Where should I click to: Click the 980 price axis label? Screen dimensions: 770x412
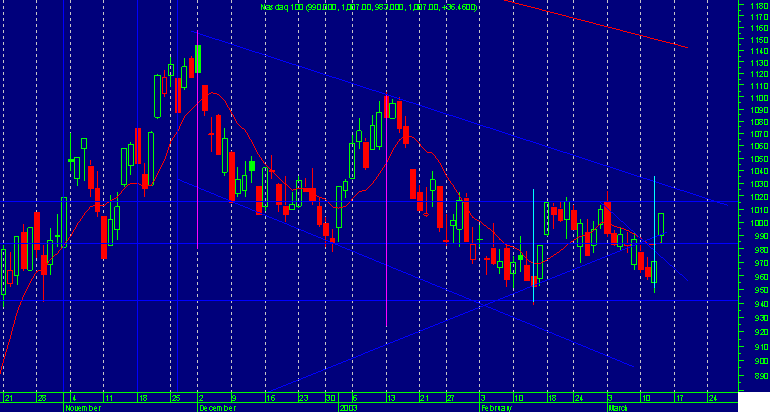coord(761,249)
